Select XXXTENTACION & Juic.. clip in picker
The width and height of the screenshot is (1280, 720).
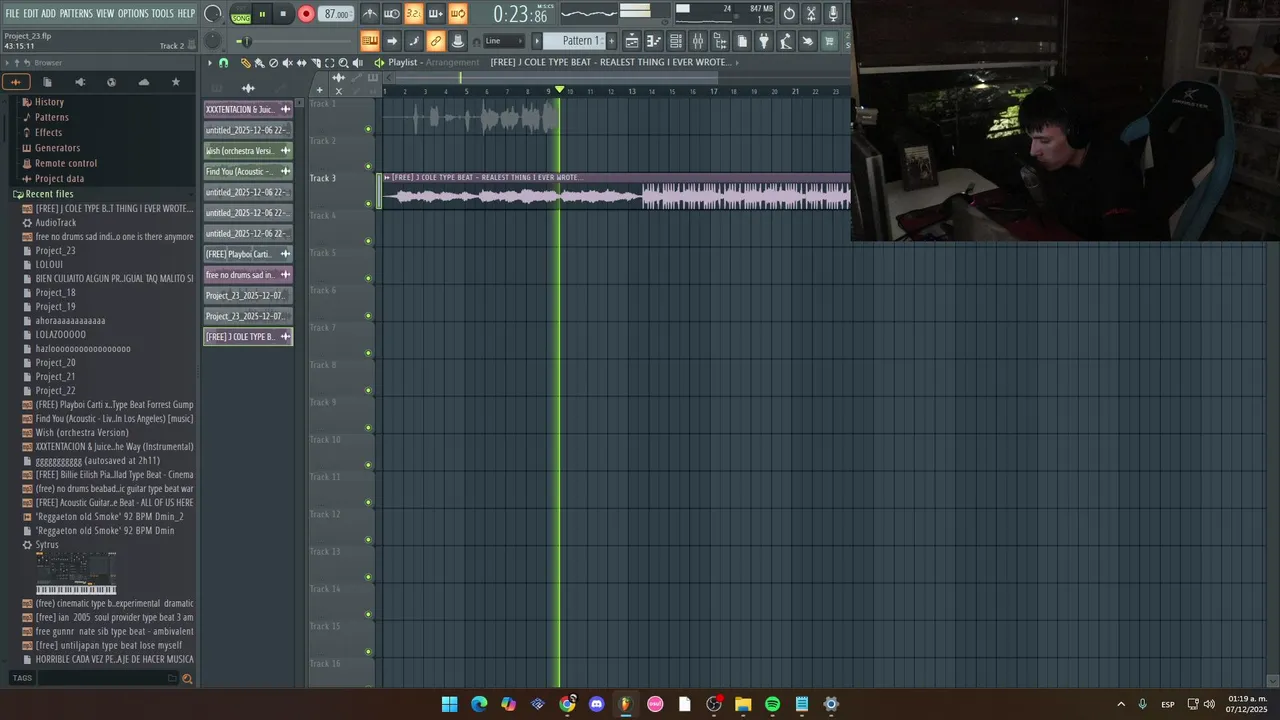[x=248, y=109]
